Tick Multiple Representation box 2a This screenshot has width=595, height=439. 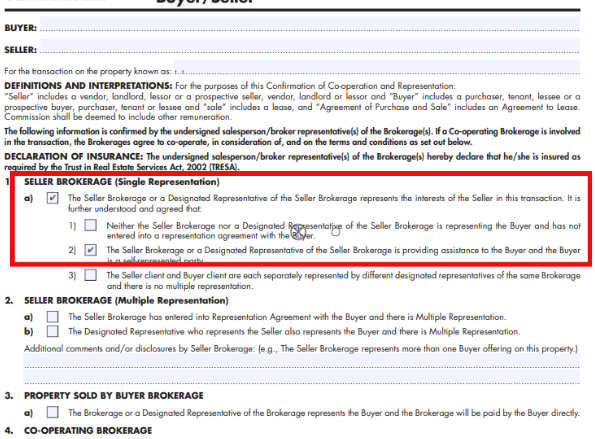pos(52,317)
